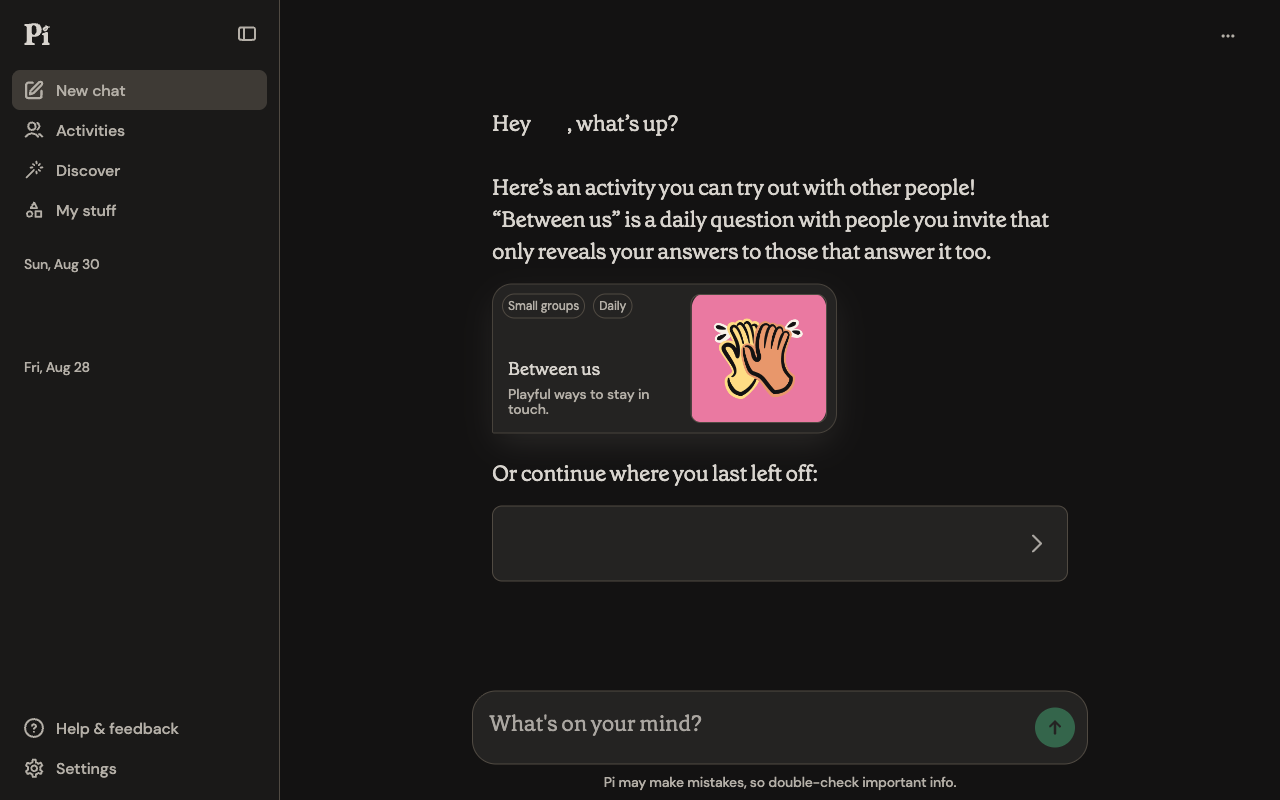Screen dimensions: 1280x800
Task: Collapse the sidebar panel
Action: point(247,34)
